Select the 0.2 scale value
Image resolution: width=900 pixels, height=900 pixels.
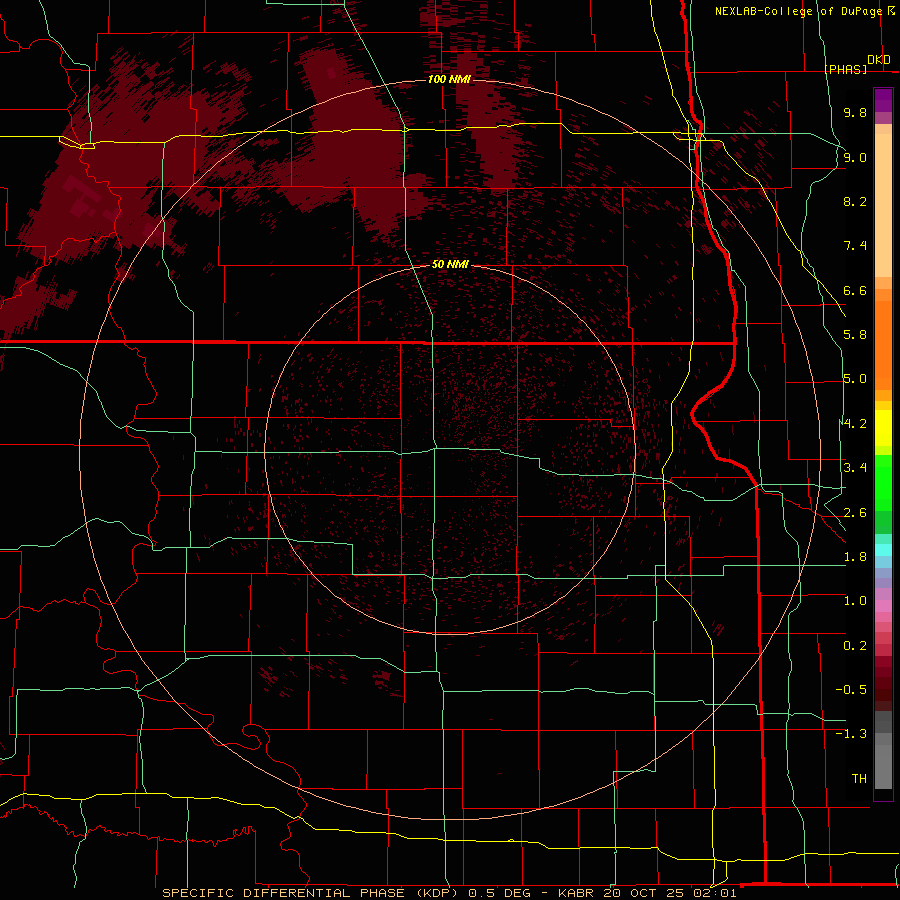[855, 646]
